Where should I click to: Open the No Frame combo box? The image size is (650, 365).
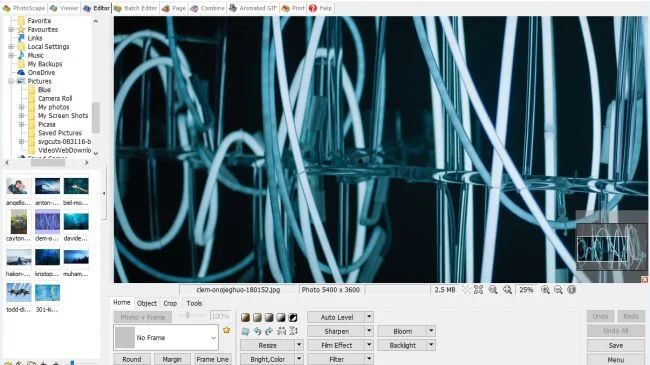[x=166, y=338]
